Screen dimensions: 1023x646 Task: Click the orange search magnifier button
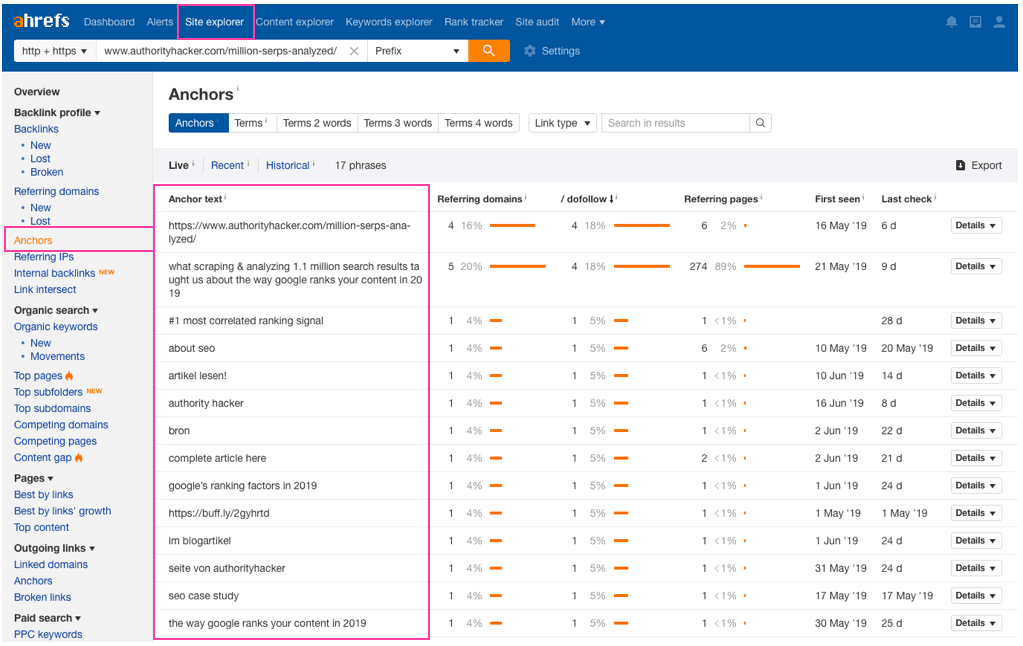click(489, 51)
